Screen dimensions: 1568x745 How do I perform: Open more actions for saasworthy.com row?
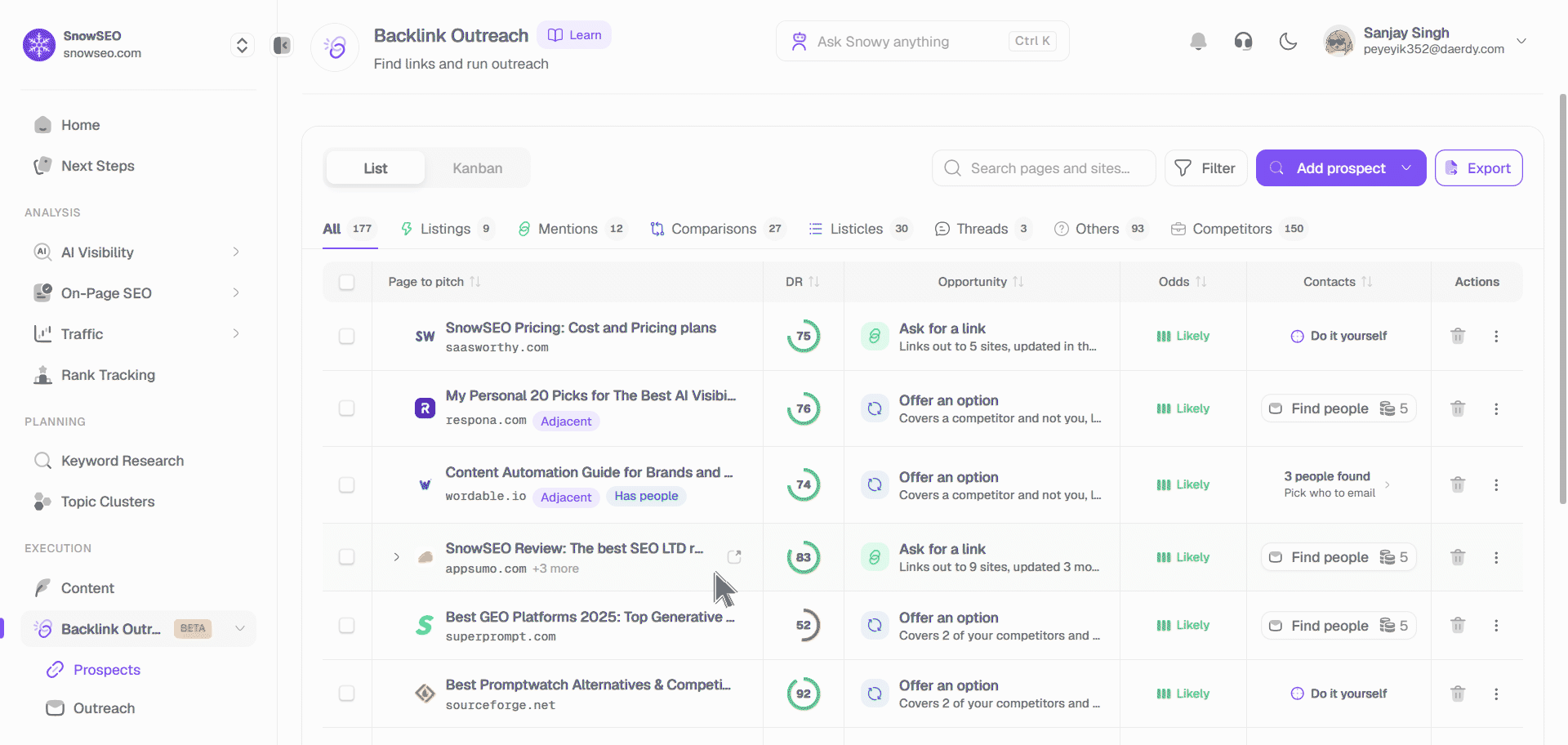point(1496,336)
